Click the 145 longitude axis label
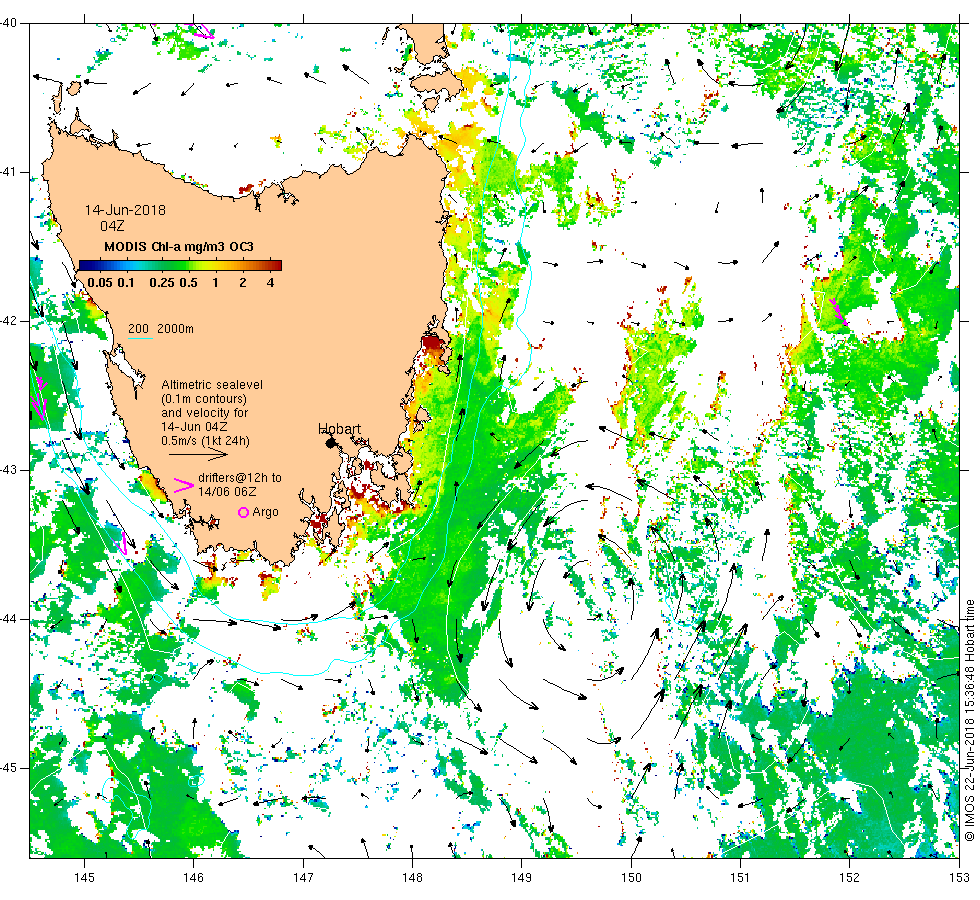 [84, 877]
